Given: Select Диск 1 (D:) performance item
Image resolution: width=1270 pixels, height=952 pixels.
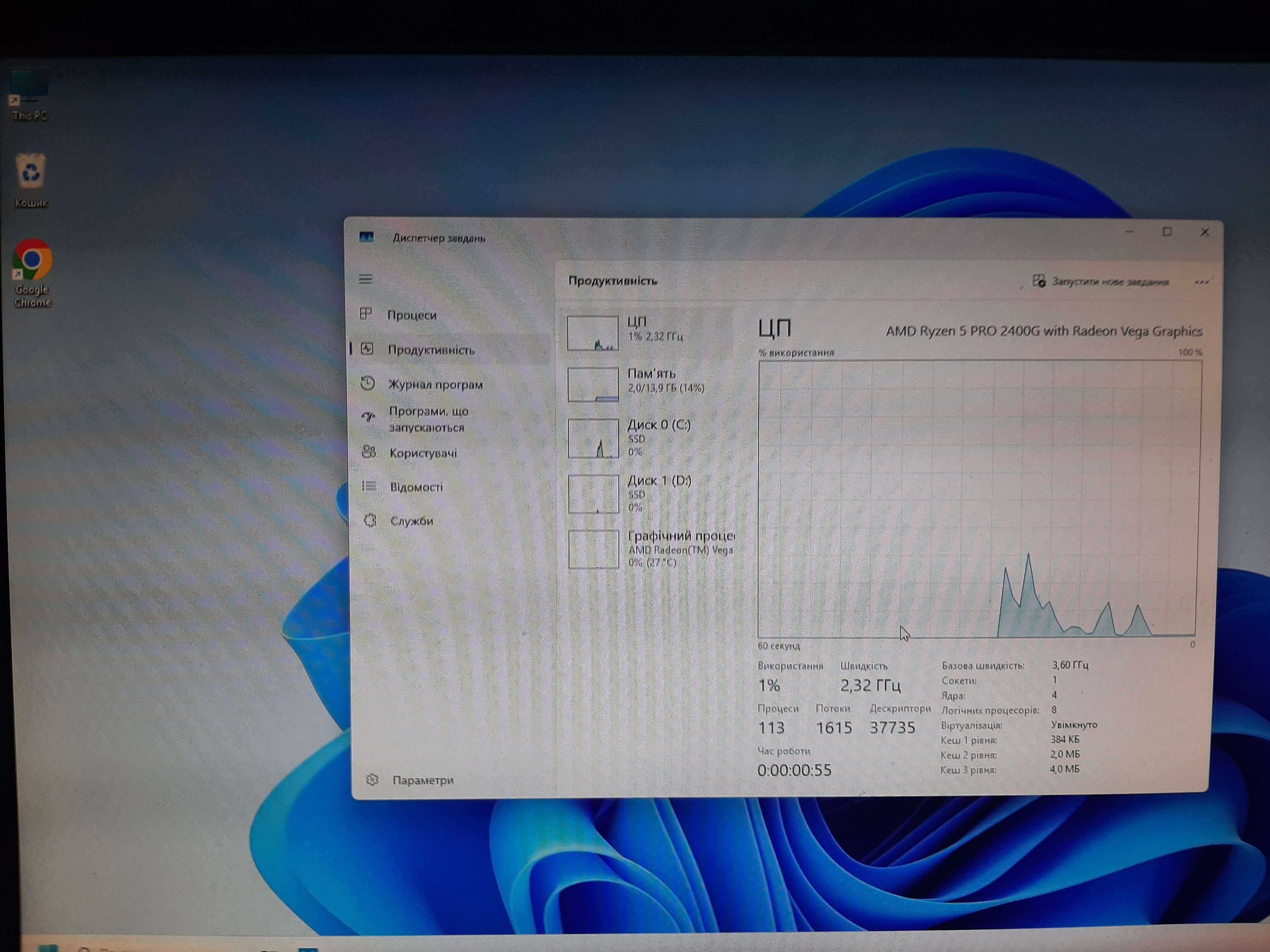Looking at the screenshot, I should [x=649, y=494].
